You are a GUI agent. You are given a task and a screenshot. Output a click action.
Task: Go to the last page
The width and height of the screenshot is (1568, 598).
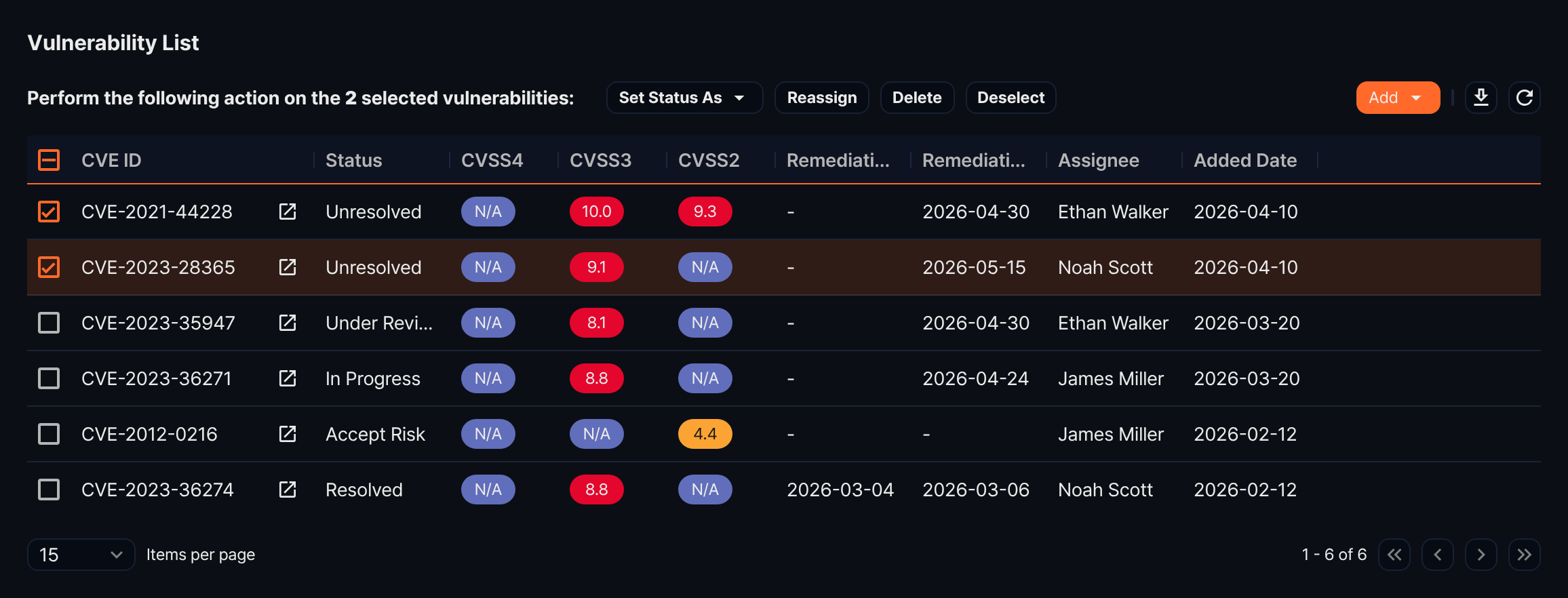click(x=1525, y=555)
